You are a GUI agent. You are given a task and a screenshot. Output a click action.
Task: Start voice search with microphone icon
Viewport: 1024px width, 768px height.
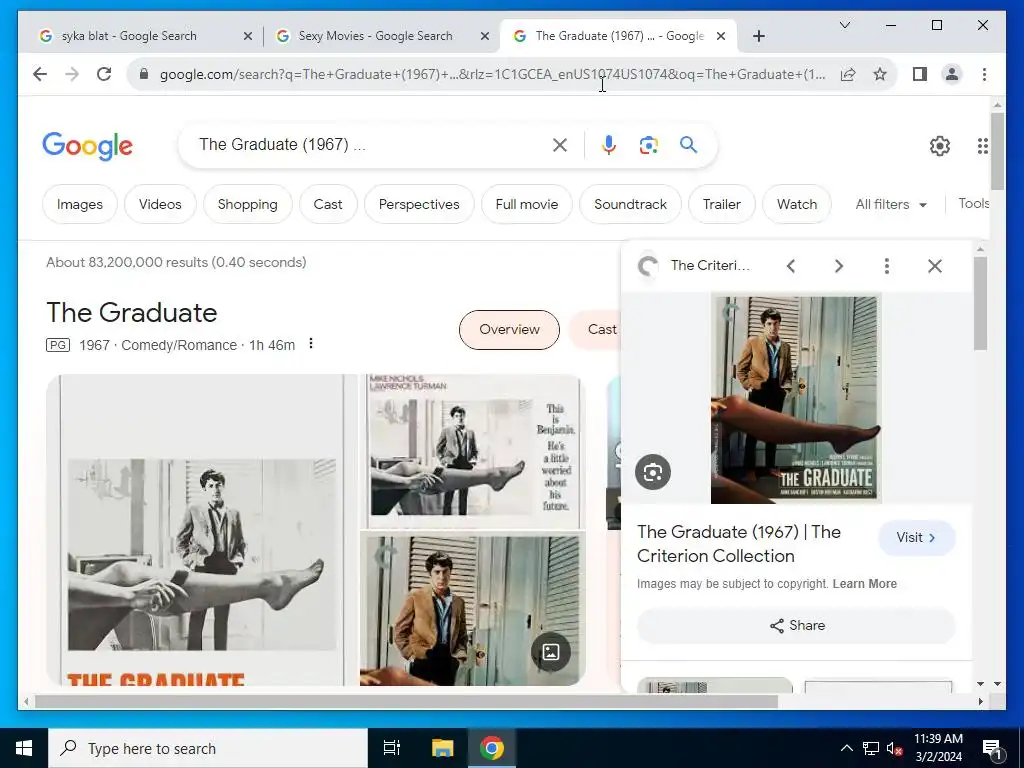(609, 145)
